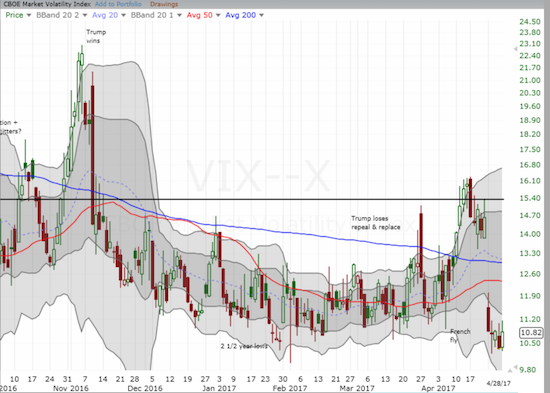Click the CBOE Market Volatility Index title
This screenshot has height=393, width=550.
point(47,4)
